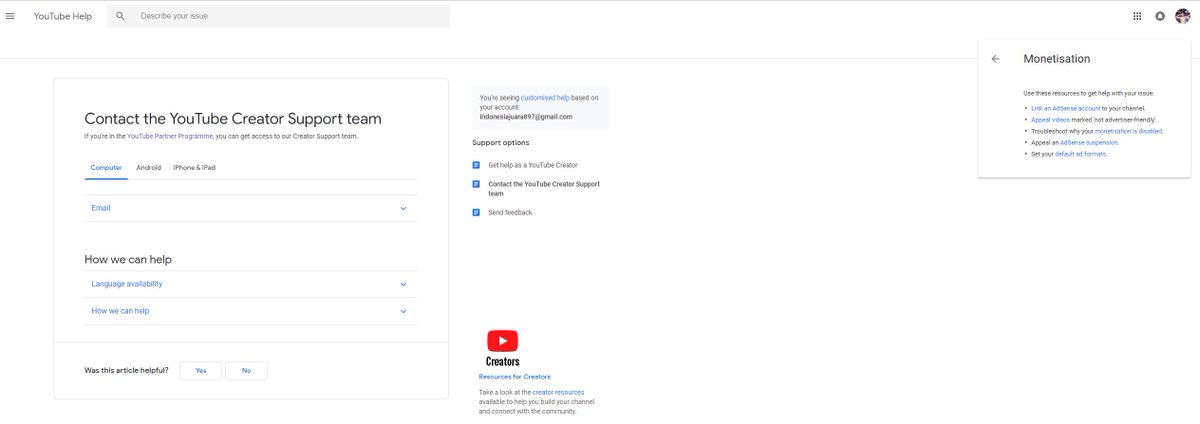Open the default ad formats link

(x=1081, y=154)
